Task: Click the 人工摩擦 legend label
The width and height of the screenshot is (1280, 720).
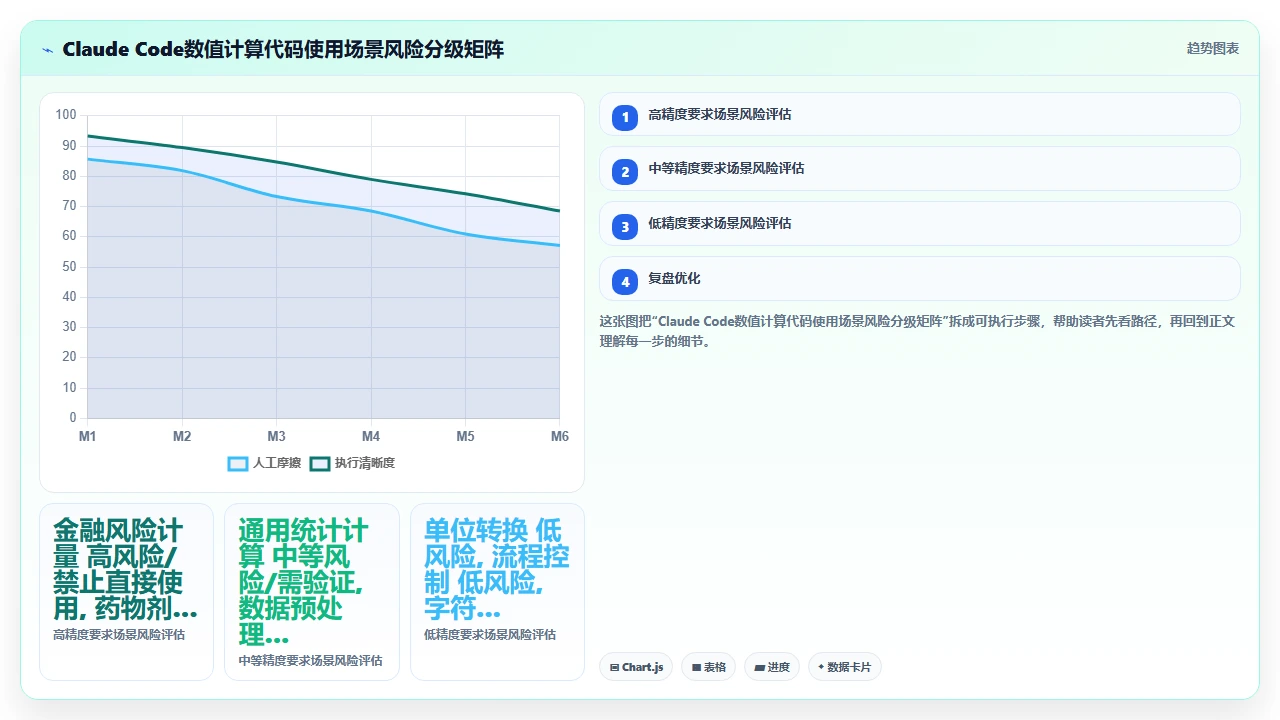Action: point(277,463)
